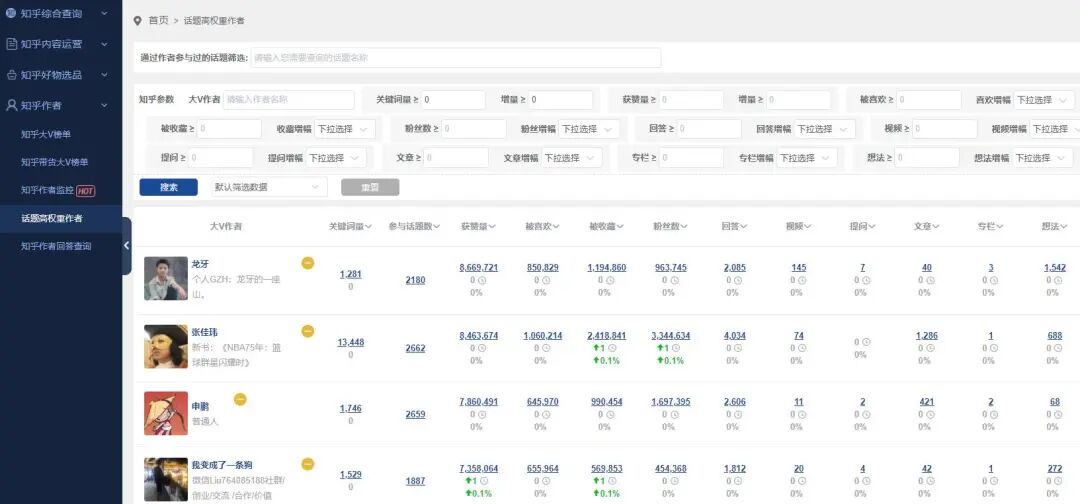Image resolution: width=1080 pixels, height=504 pixels.
Task: Click the clock icon under 我变成了一条狗's 7,358,064
Action: coord(484,481)
